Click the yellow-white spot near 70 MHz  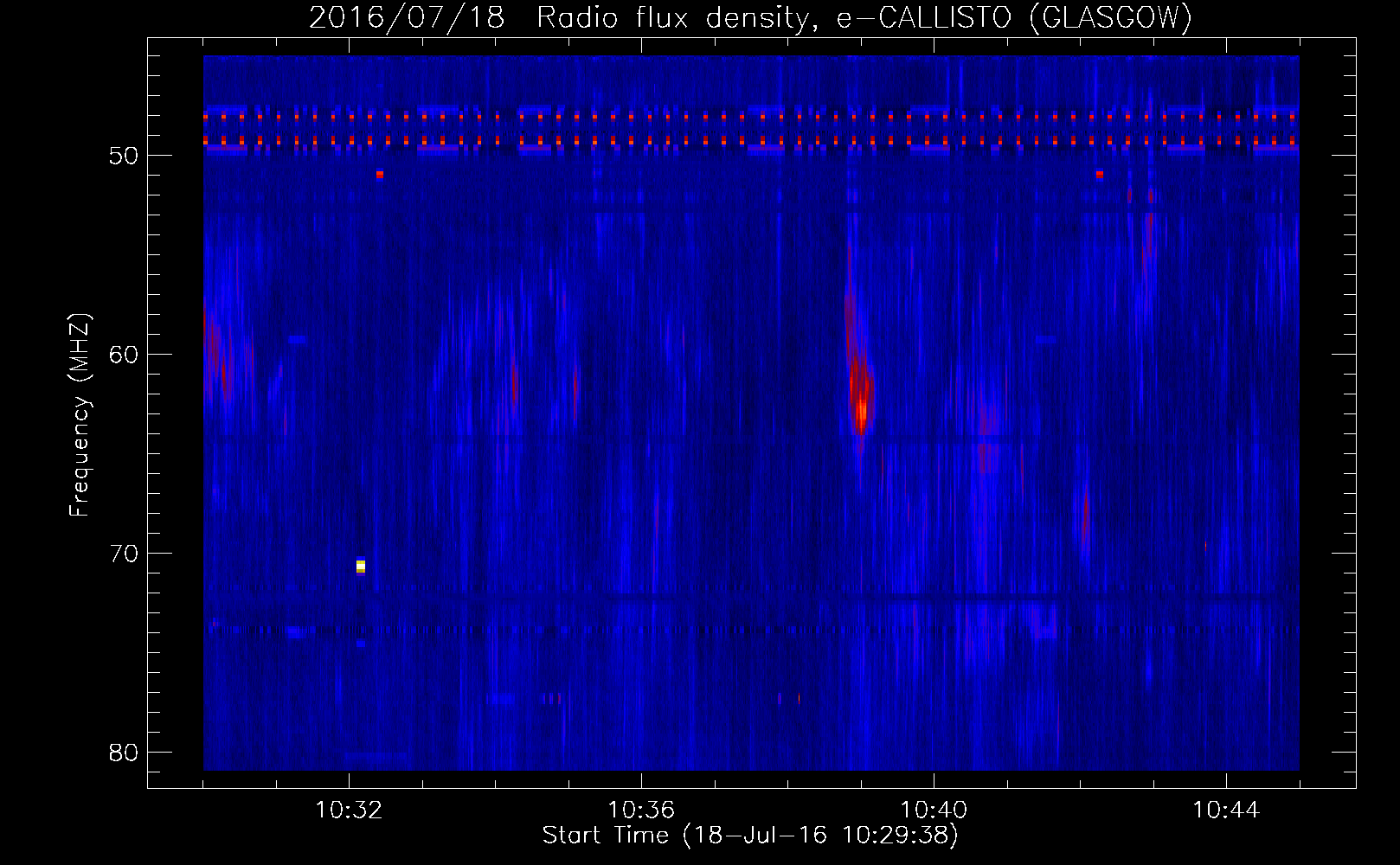pyautogui.click(x=361, y=566)
